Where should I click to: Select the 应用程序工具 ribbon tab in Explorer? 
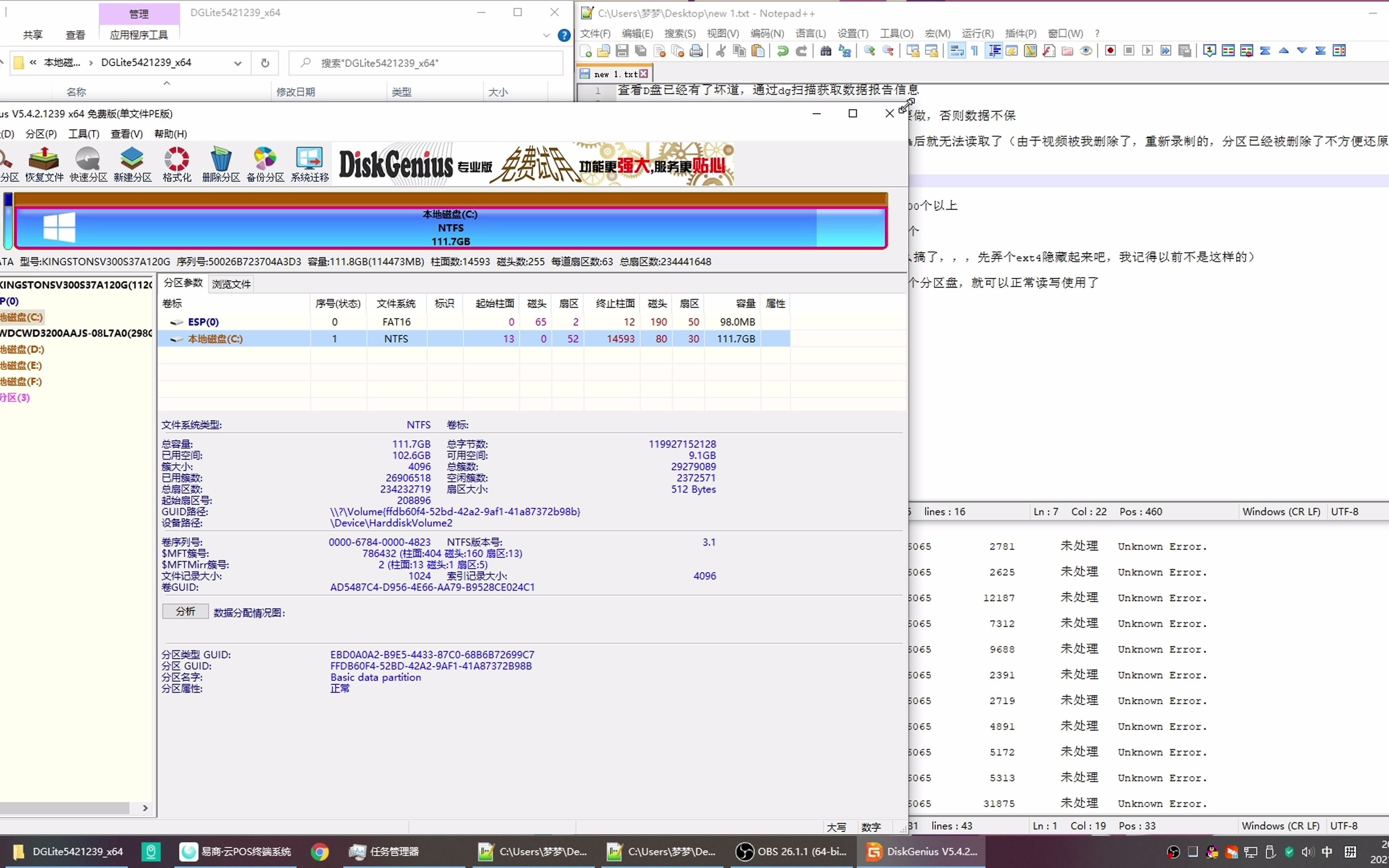coord(139,35)
